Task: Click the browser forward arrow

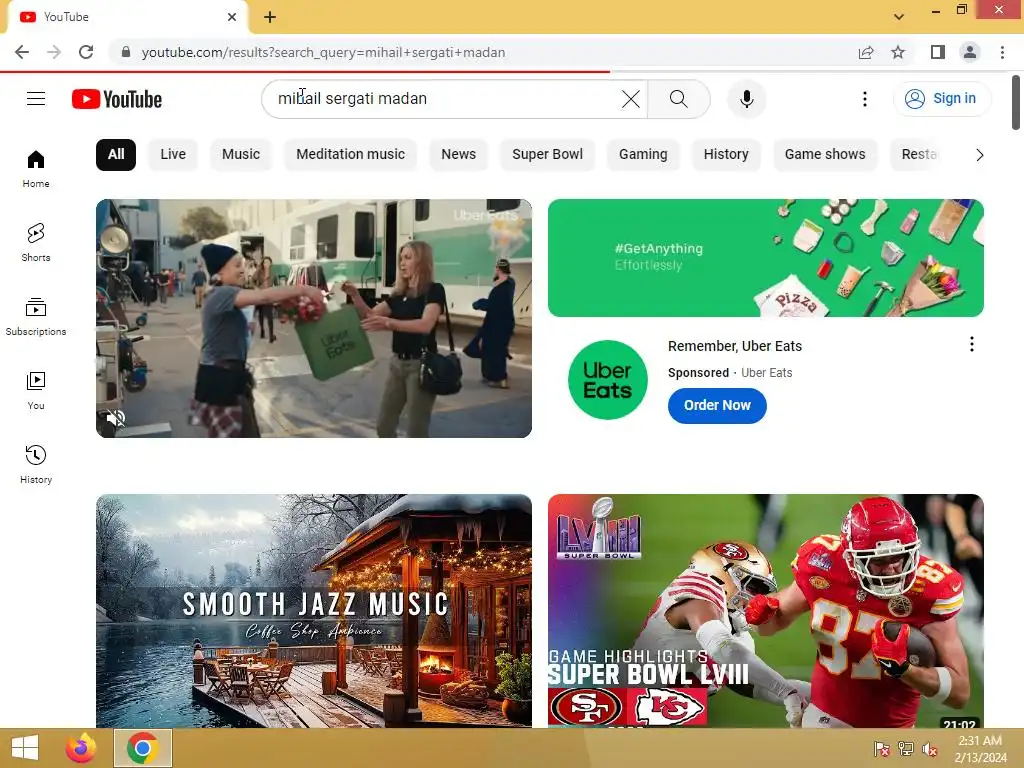Action: 54,52
